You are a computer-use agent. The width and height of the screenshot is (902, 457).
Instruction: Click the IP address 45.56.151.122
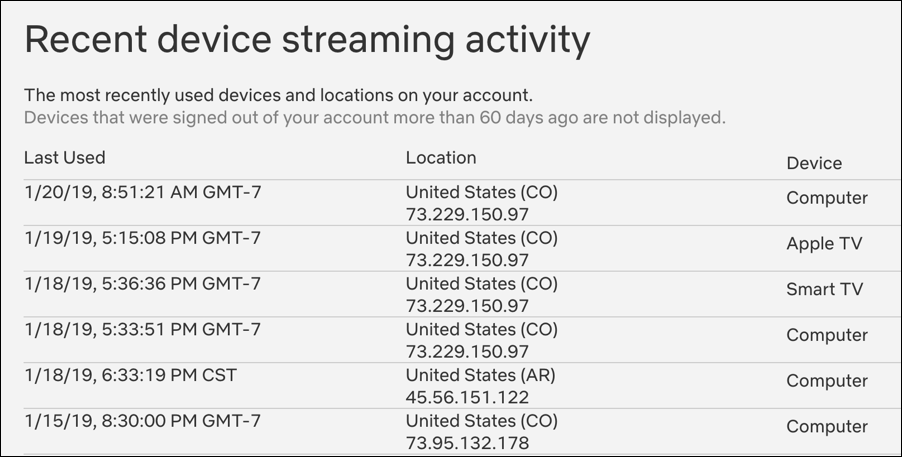click(467, 397)
